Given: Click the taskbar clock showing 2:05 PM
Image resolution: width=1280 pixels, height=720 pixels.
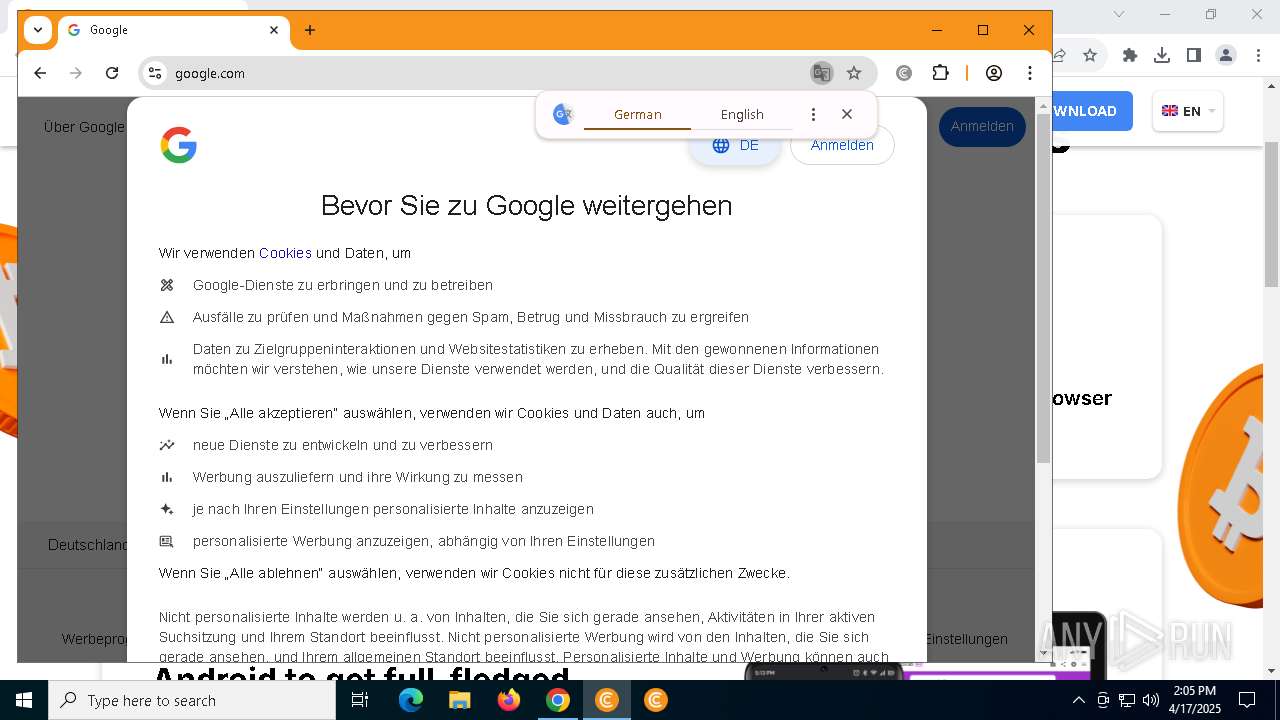Looking at the screenshot, I should coord(1195,700).
